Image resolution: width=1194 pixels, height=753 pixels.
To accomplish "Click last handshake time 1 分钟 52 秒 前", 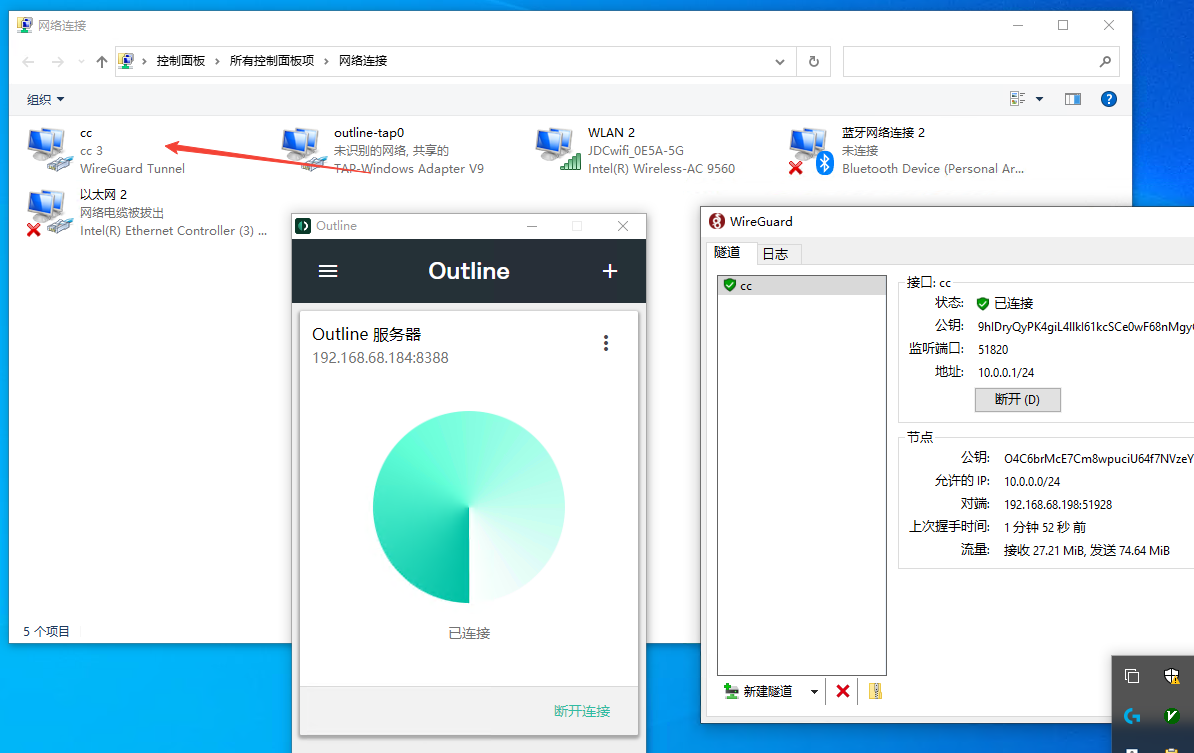I will pos(1045,527).
